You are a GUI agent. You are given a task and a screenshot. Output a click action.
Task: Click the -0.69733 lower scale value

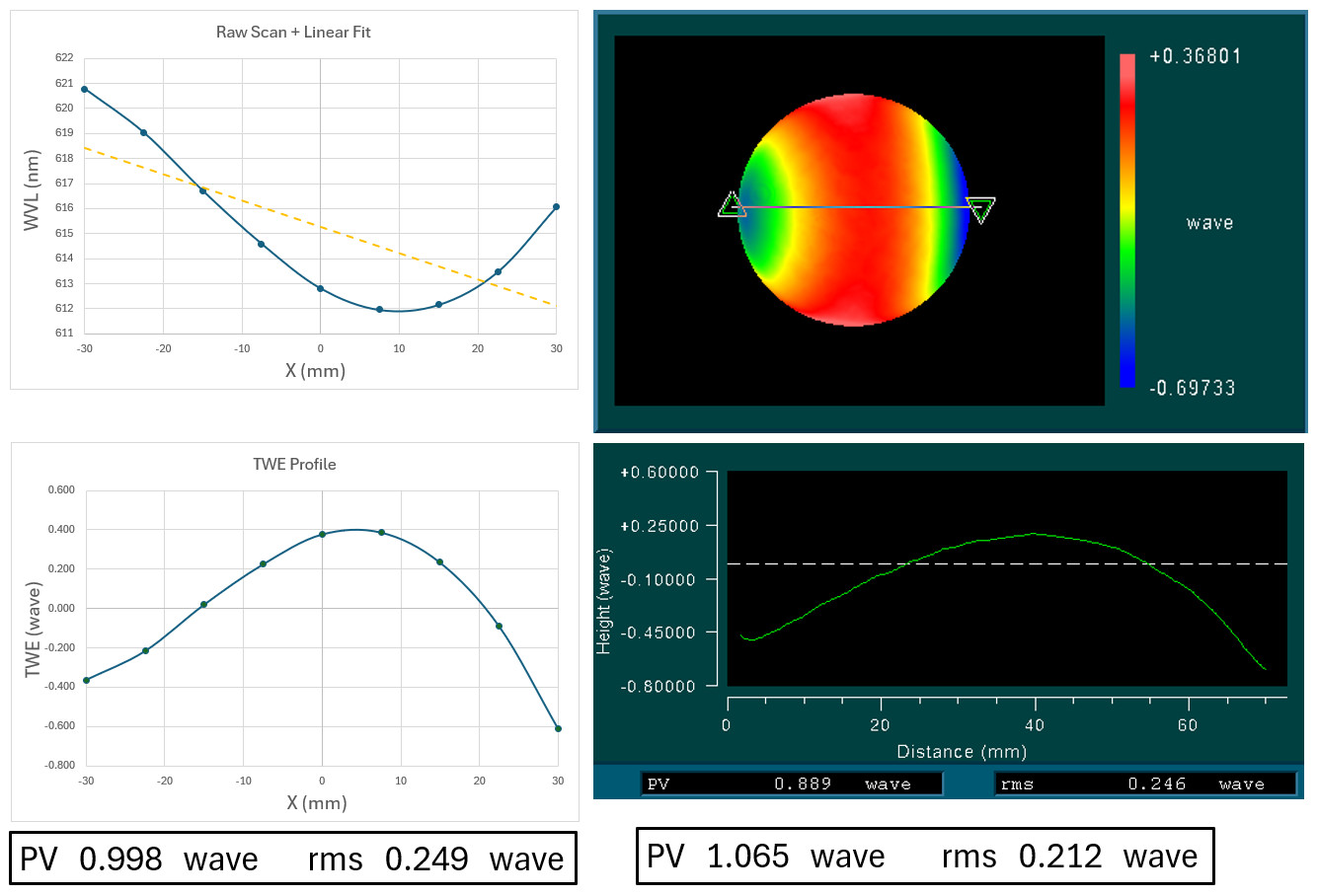(x=1192, y=388)
